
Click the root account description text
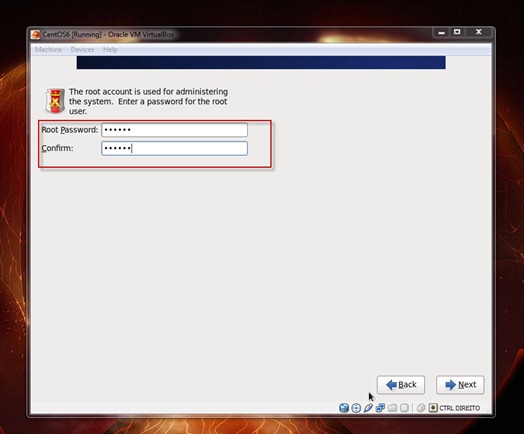coord(148,101)
